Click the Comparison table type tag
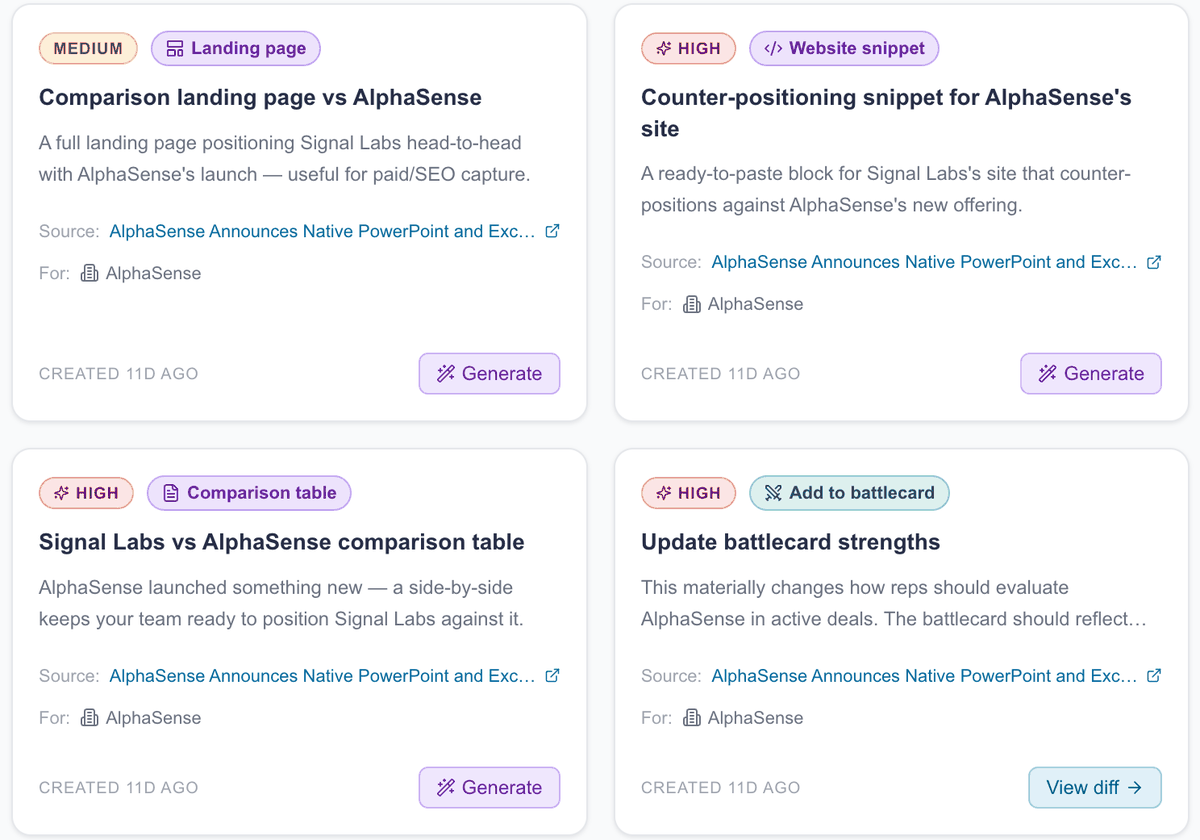The width and height of the screenshot is (1200, 840). click(249, 493)
